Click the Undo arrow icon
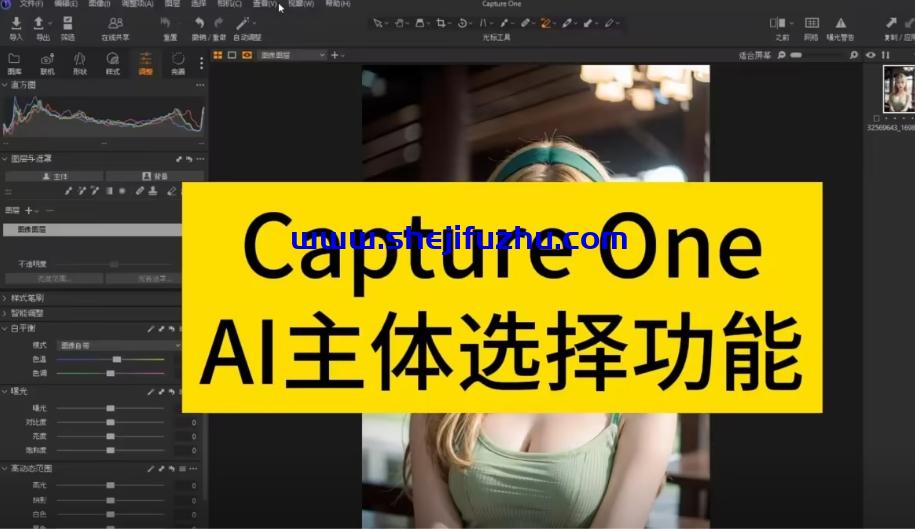This screenshot has height=529, width=915. tap(199, 22)
